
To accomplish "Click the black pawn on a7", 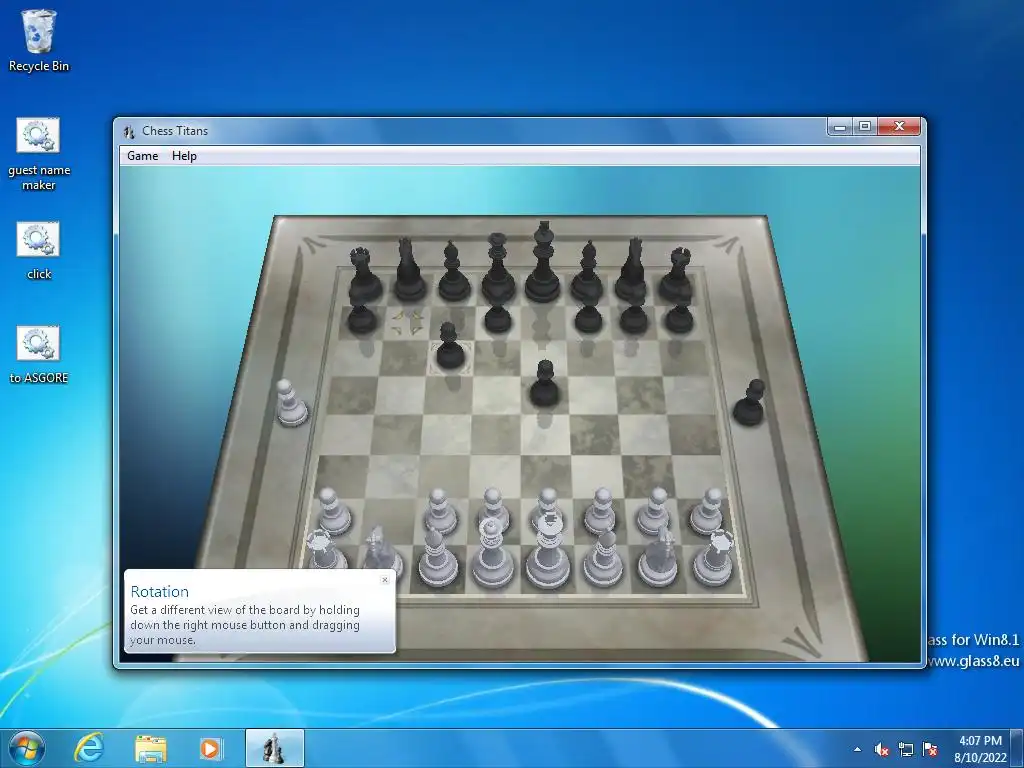I will click(x=362, y=318).
